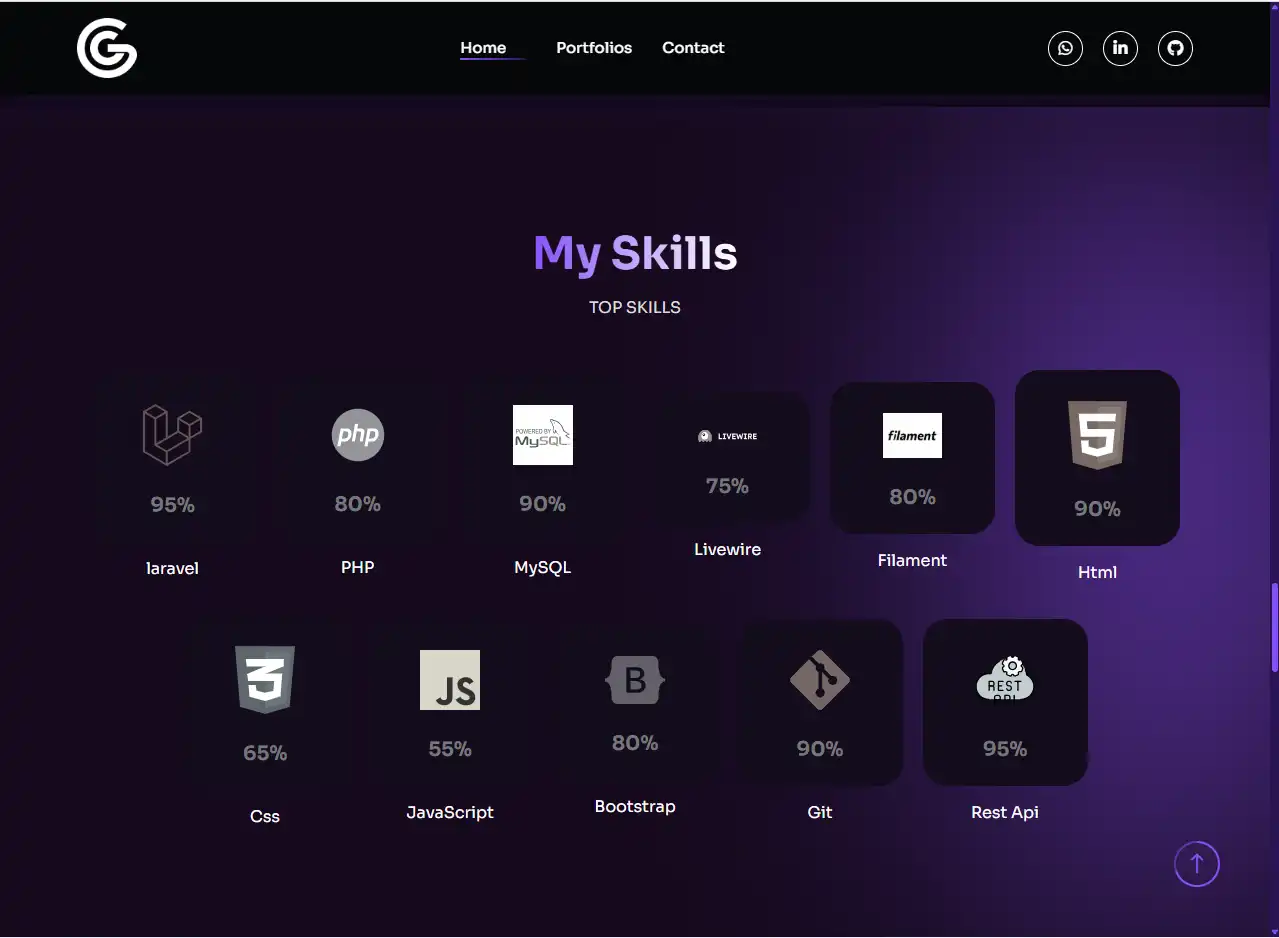The height and width of the screenshot is (938, 1279).
Task: Open the WhatsApp social icon
Action: pyautogui.click(x=1065, y=48)
